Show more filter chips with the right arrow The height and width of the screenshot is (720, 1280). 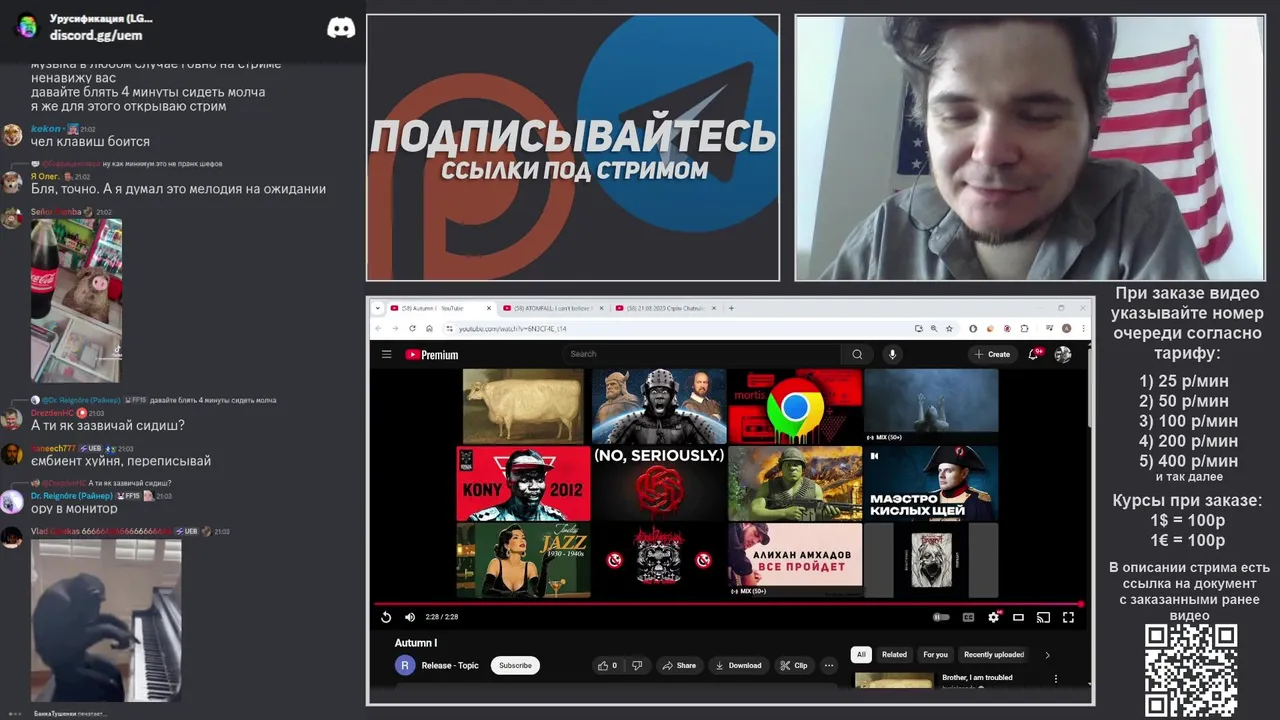click(1047, 655)
